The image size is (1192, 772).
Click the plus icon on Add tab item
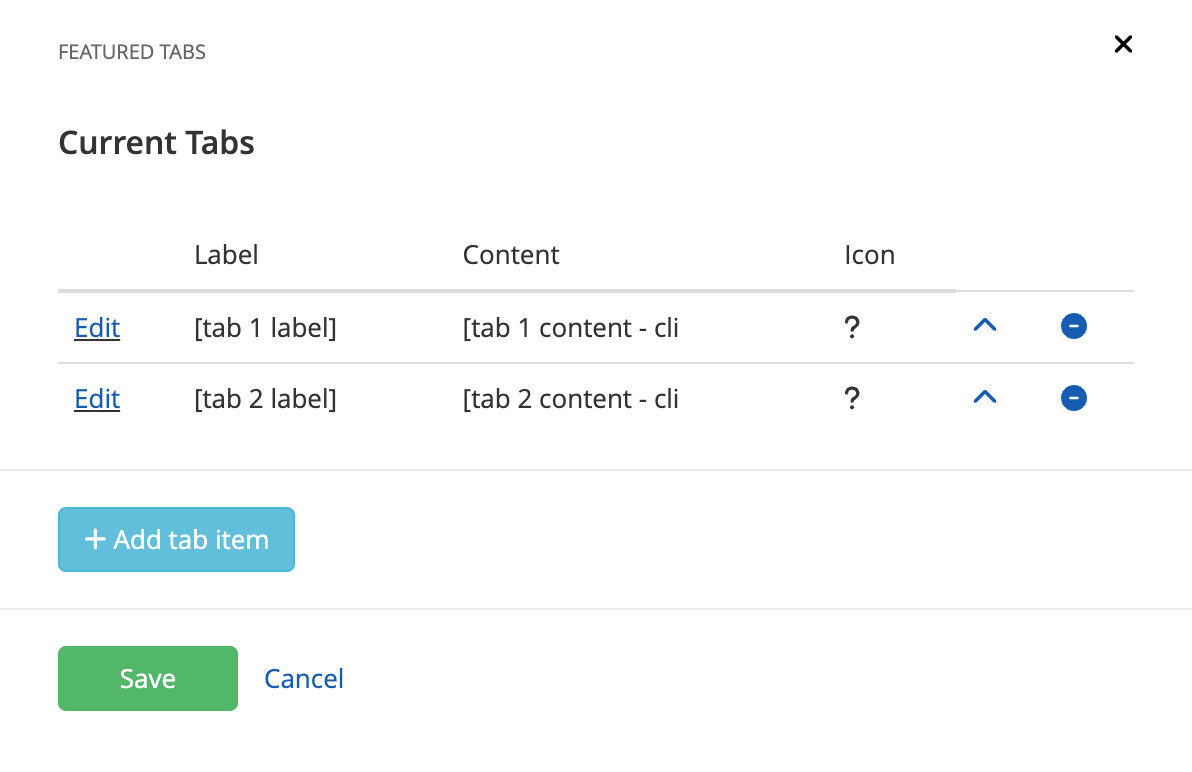[x=95, y=539]
